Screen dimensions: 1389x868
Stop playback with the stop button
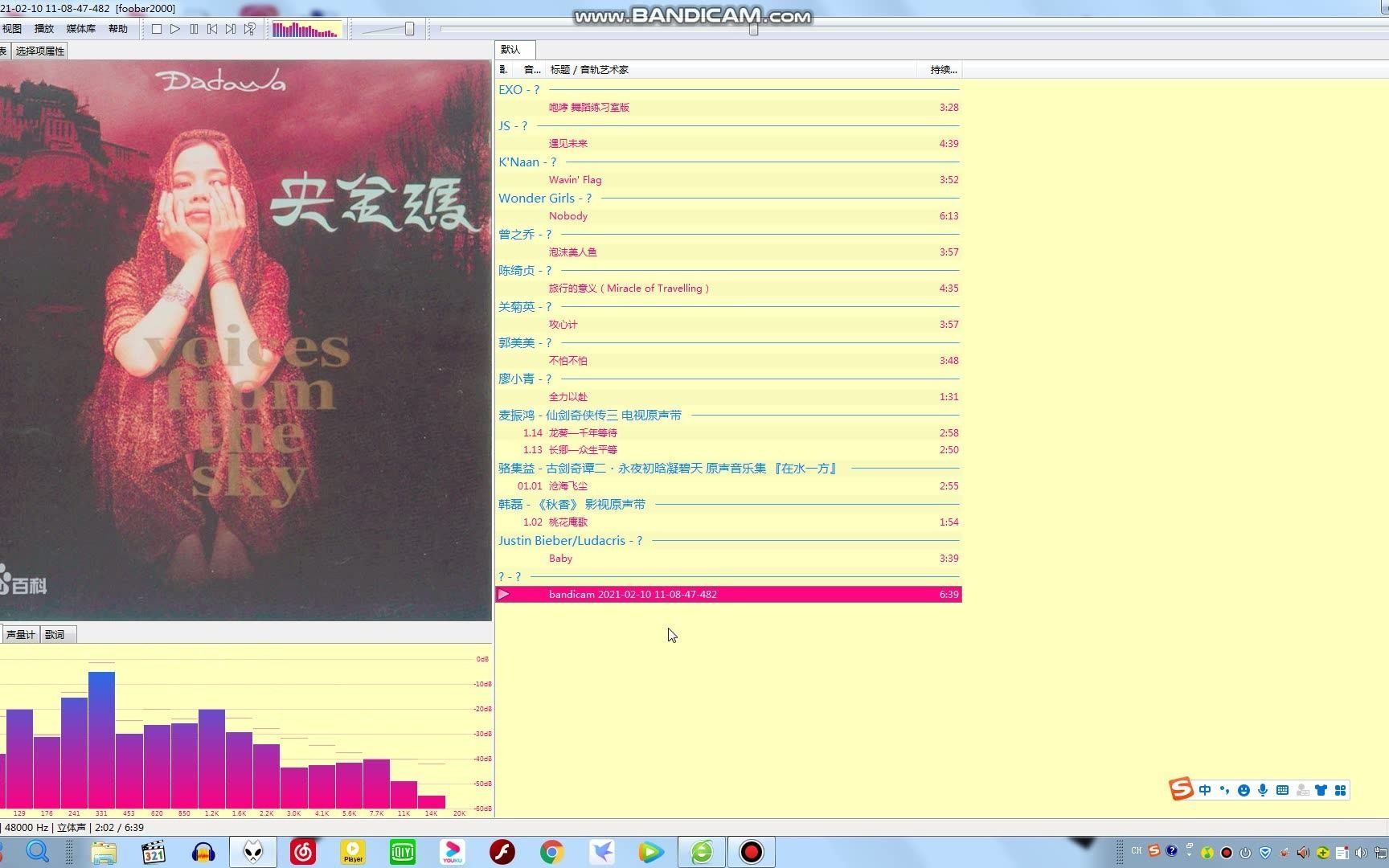[157, 29]
